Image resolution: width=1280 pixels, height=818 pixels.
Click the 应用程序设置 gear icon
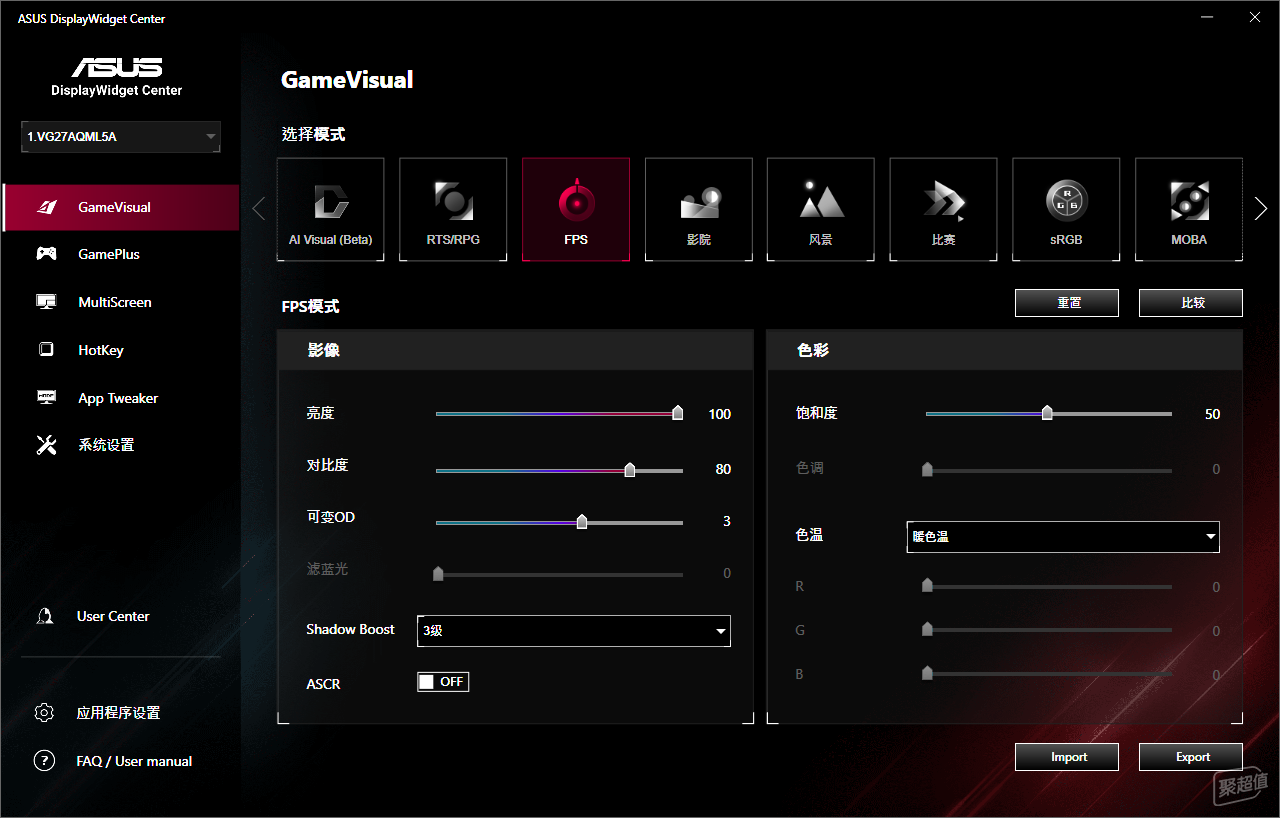coord(44,713)
